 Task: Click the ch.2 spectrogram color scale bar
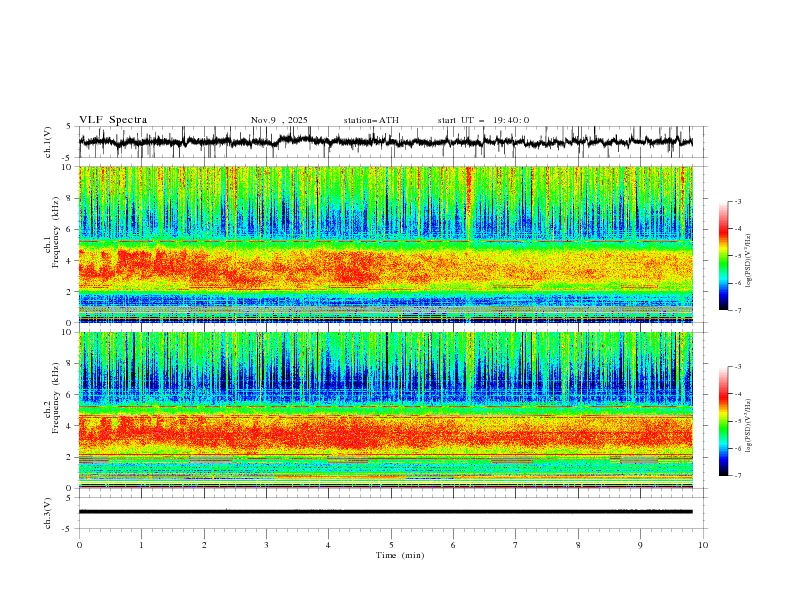click(723, 421)
